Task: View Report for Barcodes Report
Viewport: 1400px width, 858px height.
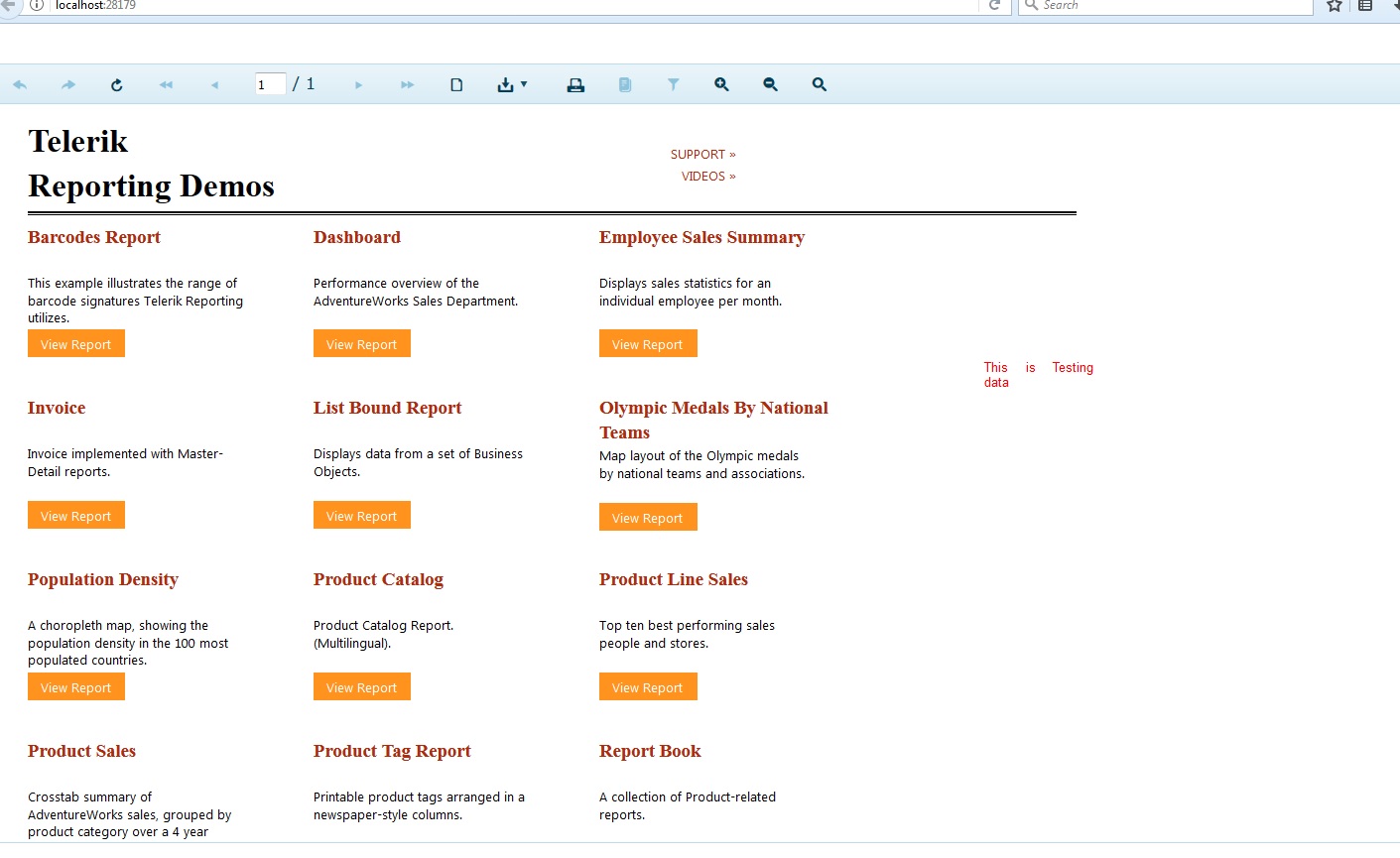Action: 76,344
